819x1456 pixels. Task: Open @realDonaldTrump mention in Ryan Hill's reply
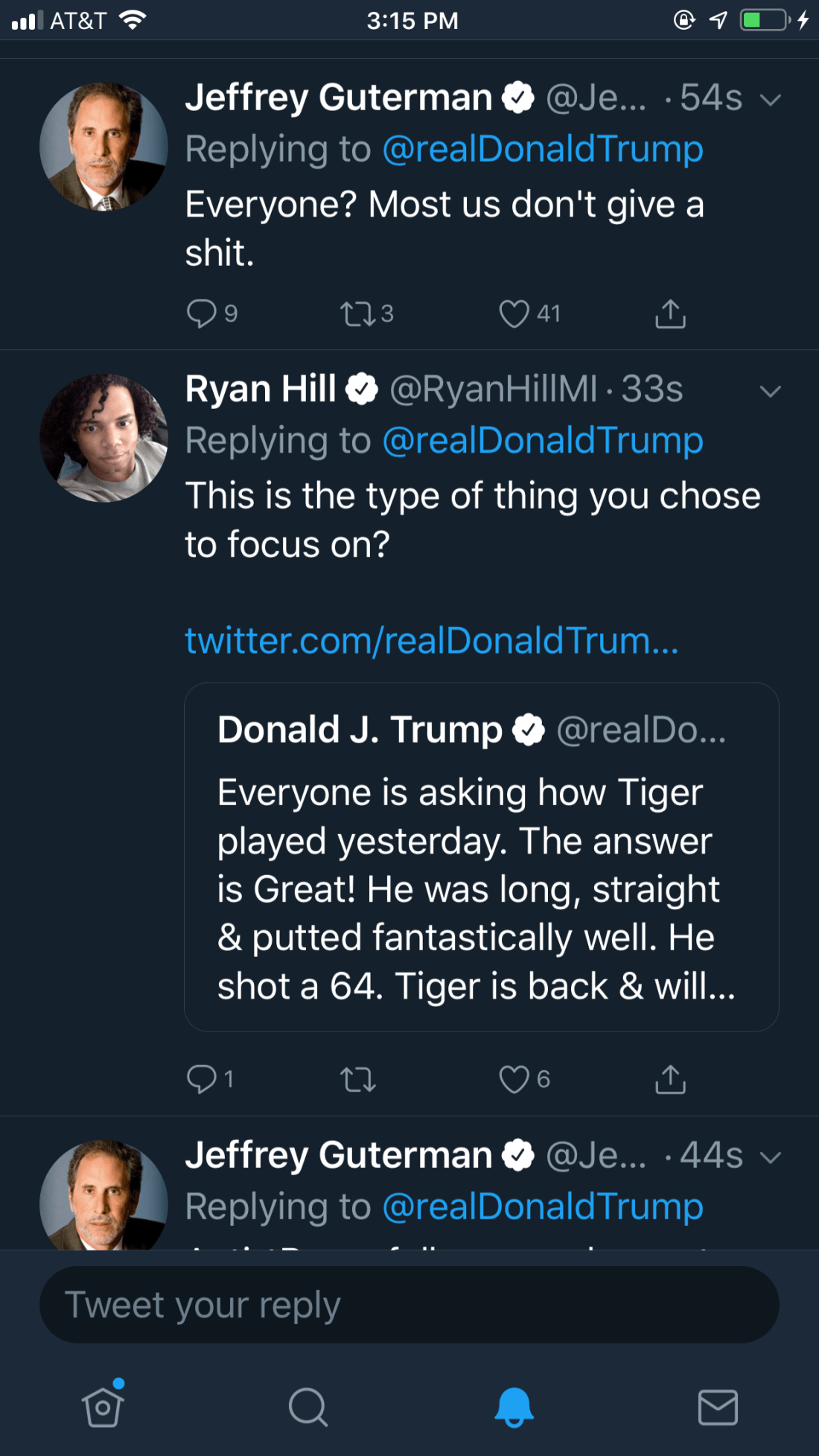543,440
